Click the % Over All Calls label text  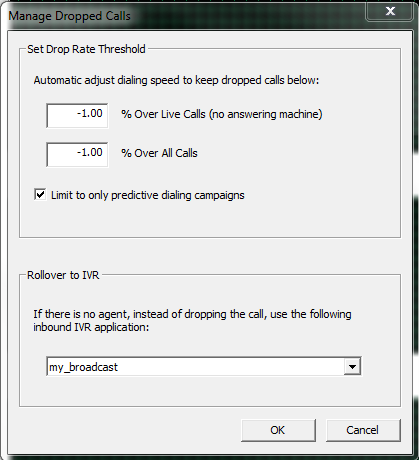point(159,153)
